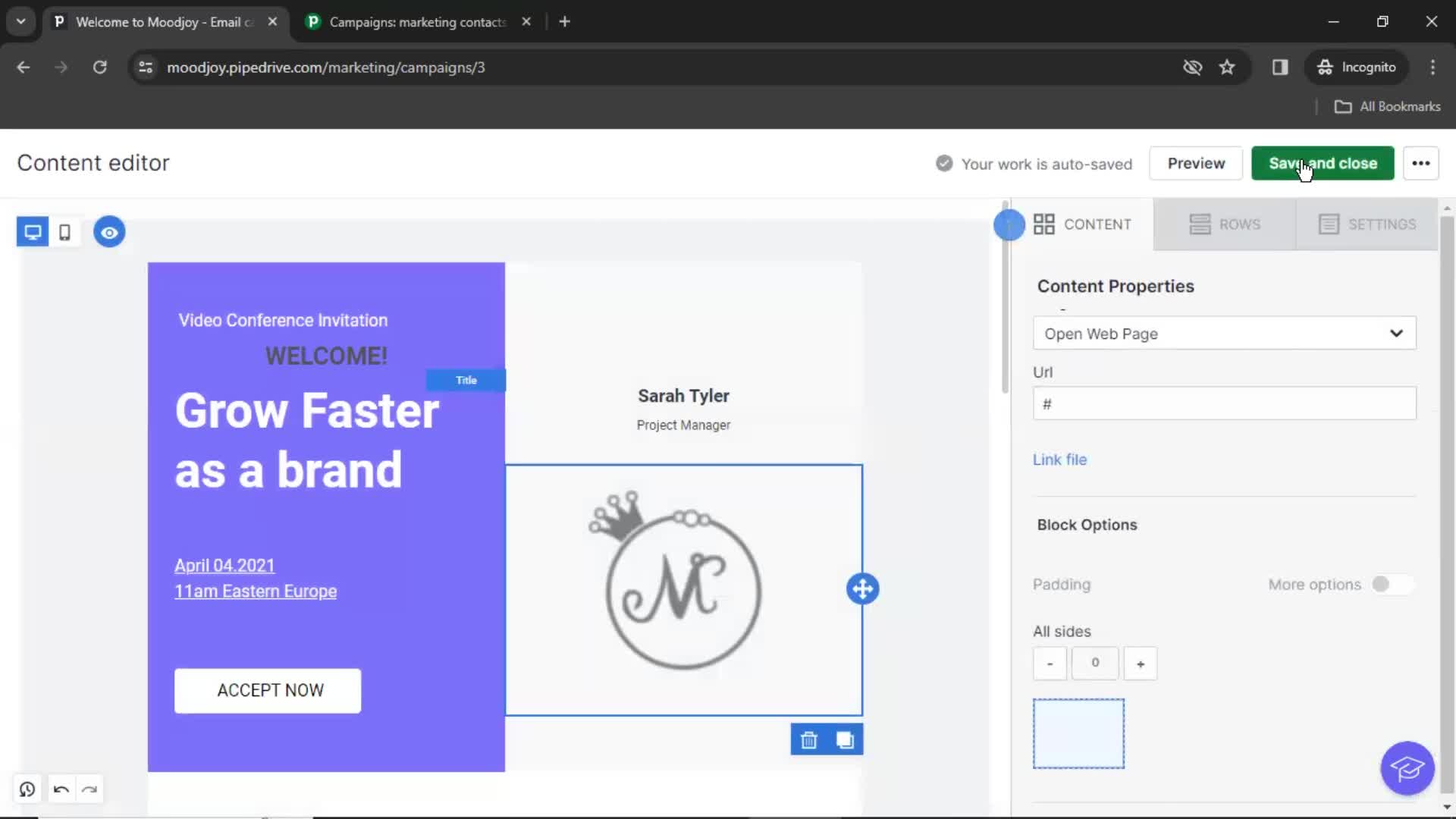The image size is (1456, 819).
Task: Click the padding All sides stepper plus
Action: click(1140, 662)
